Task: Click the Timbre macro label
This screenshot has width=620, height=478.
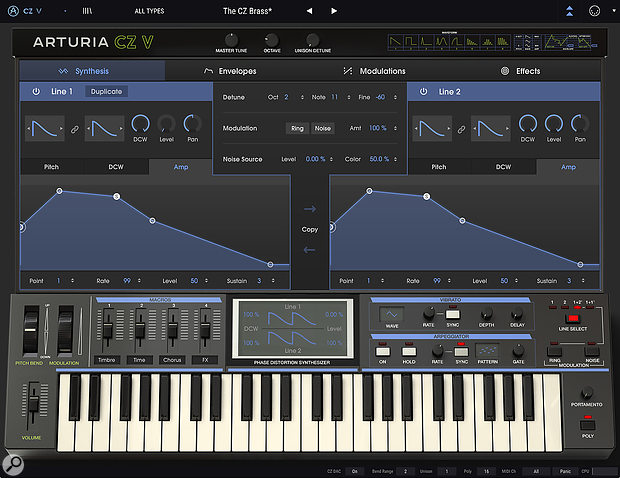Action: click(x=107, y=360)
